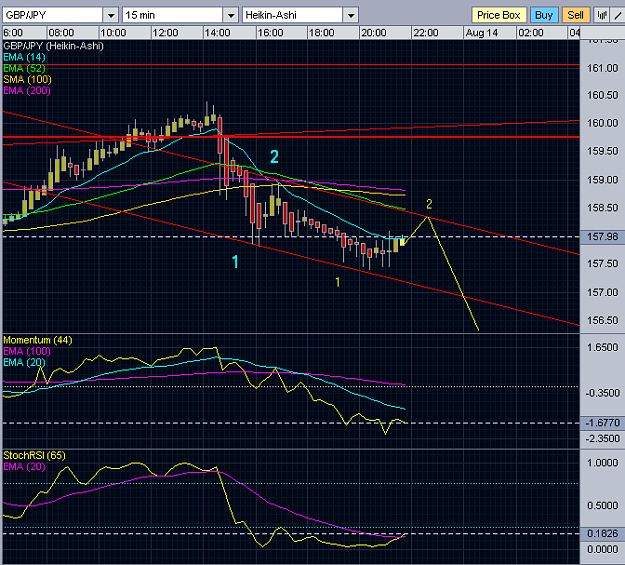
Task: Click the 161.00 price axis label
Action: [602, 68]
